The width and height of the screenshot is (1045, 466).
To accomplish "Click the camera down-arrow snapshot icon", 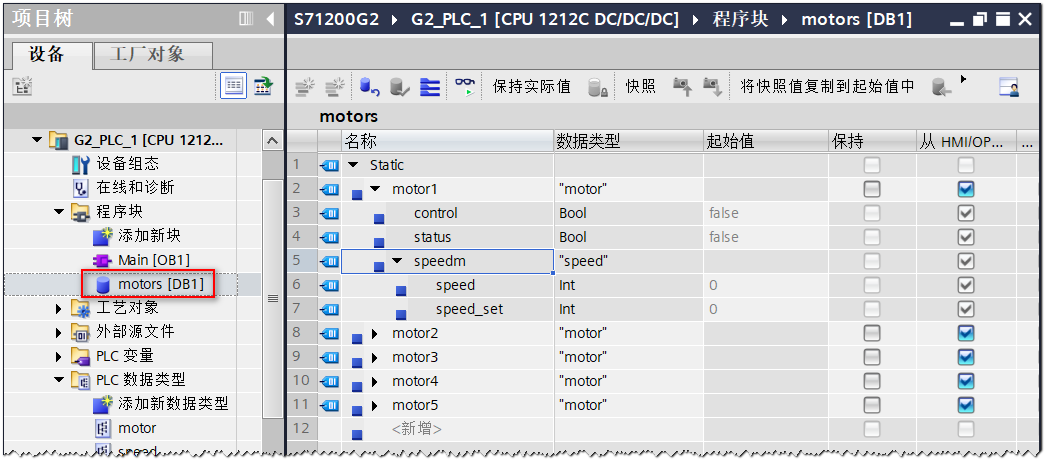I will (x=712, y=87).
